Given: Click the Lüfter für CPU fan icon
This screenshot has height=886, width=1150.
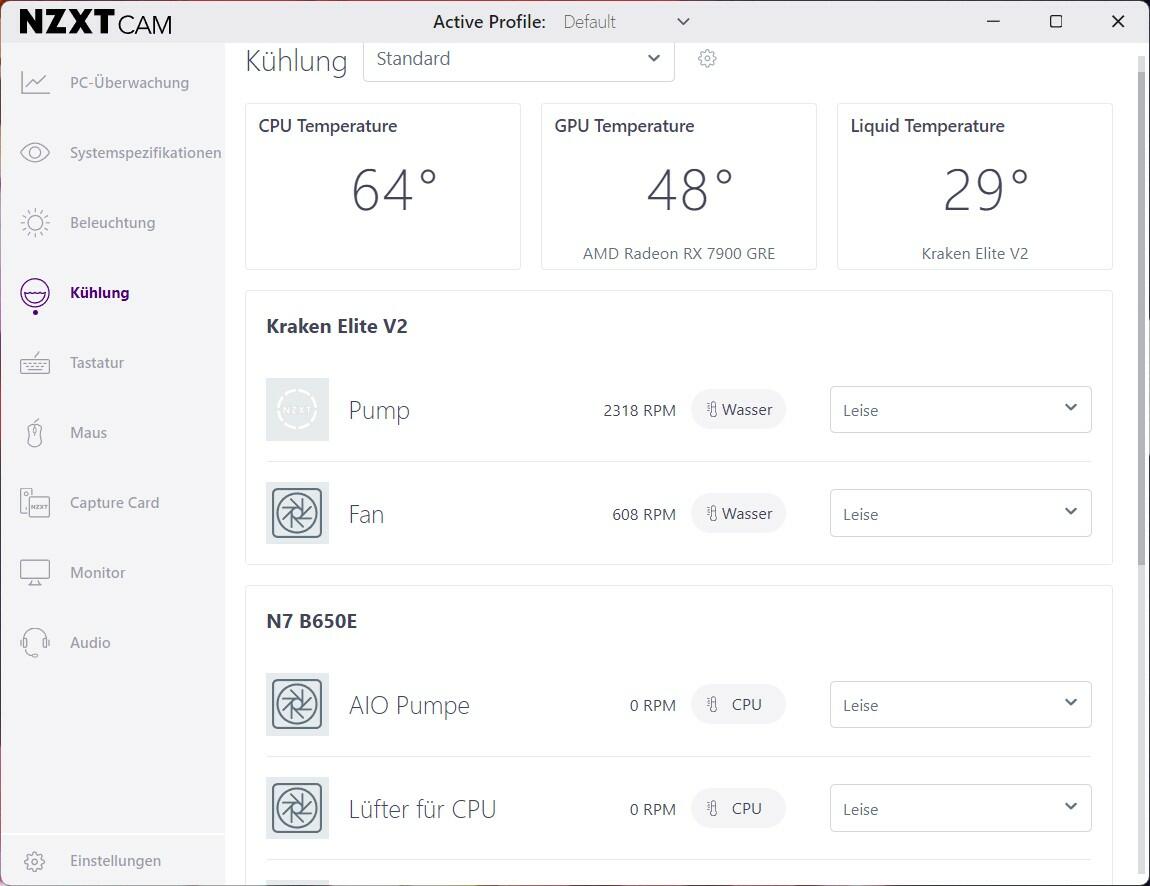Looking at the screenshot, I should pos(297,808).
